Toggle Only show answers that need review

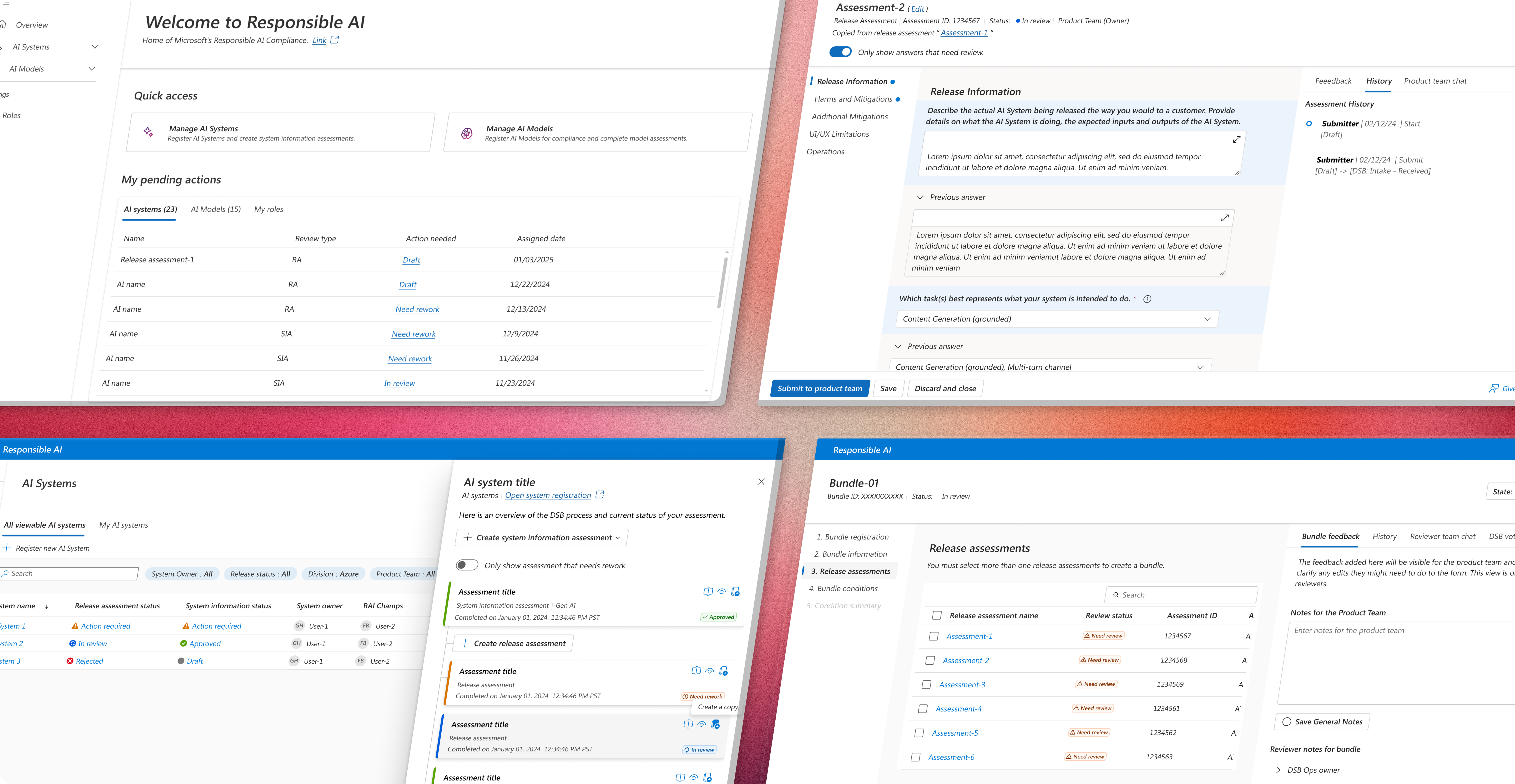click(840, 52)
